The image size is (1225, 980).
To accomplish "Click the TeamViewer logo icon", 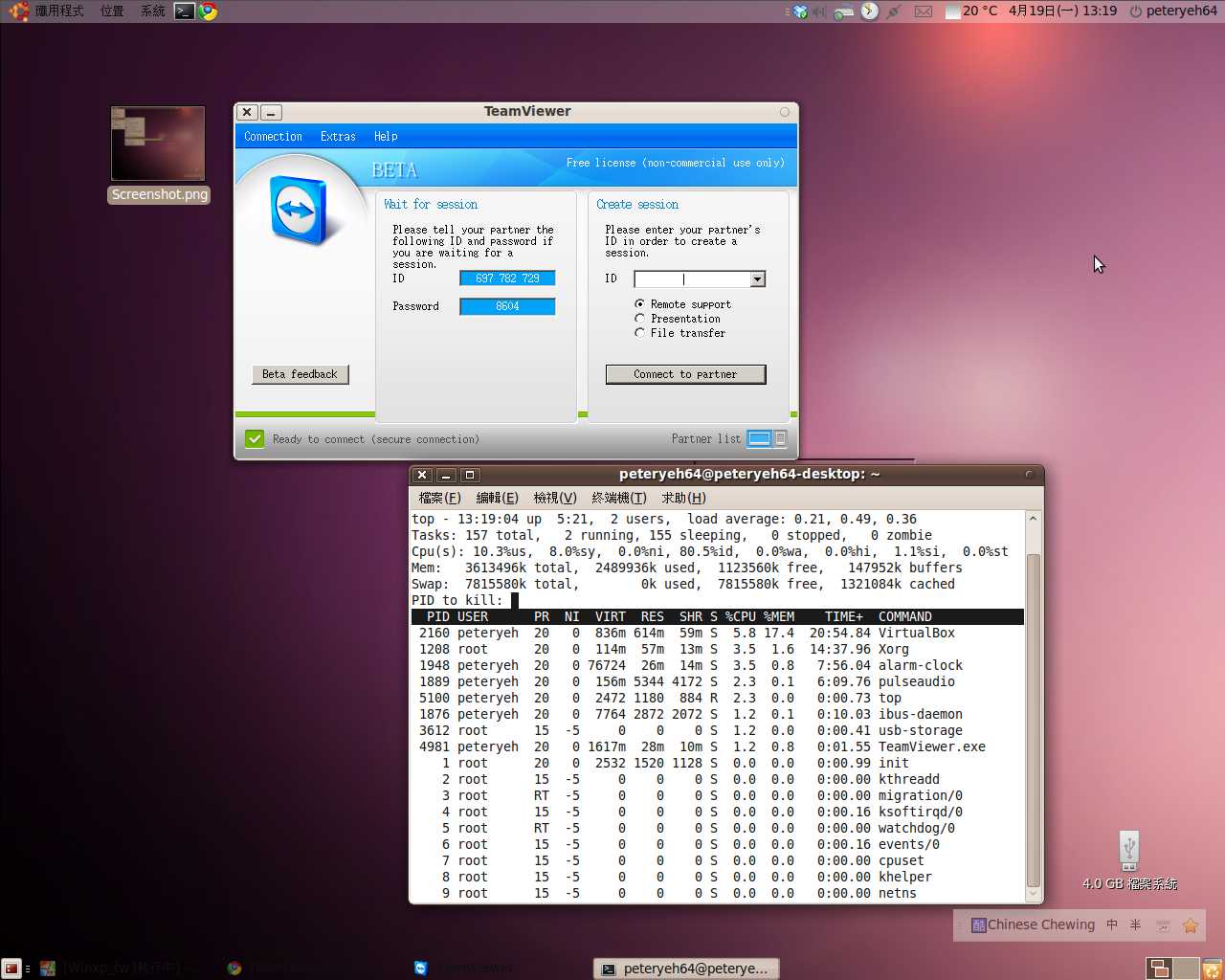I will click(299, 210).
